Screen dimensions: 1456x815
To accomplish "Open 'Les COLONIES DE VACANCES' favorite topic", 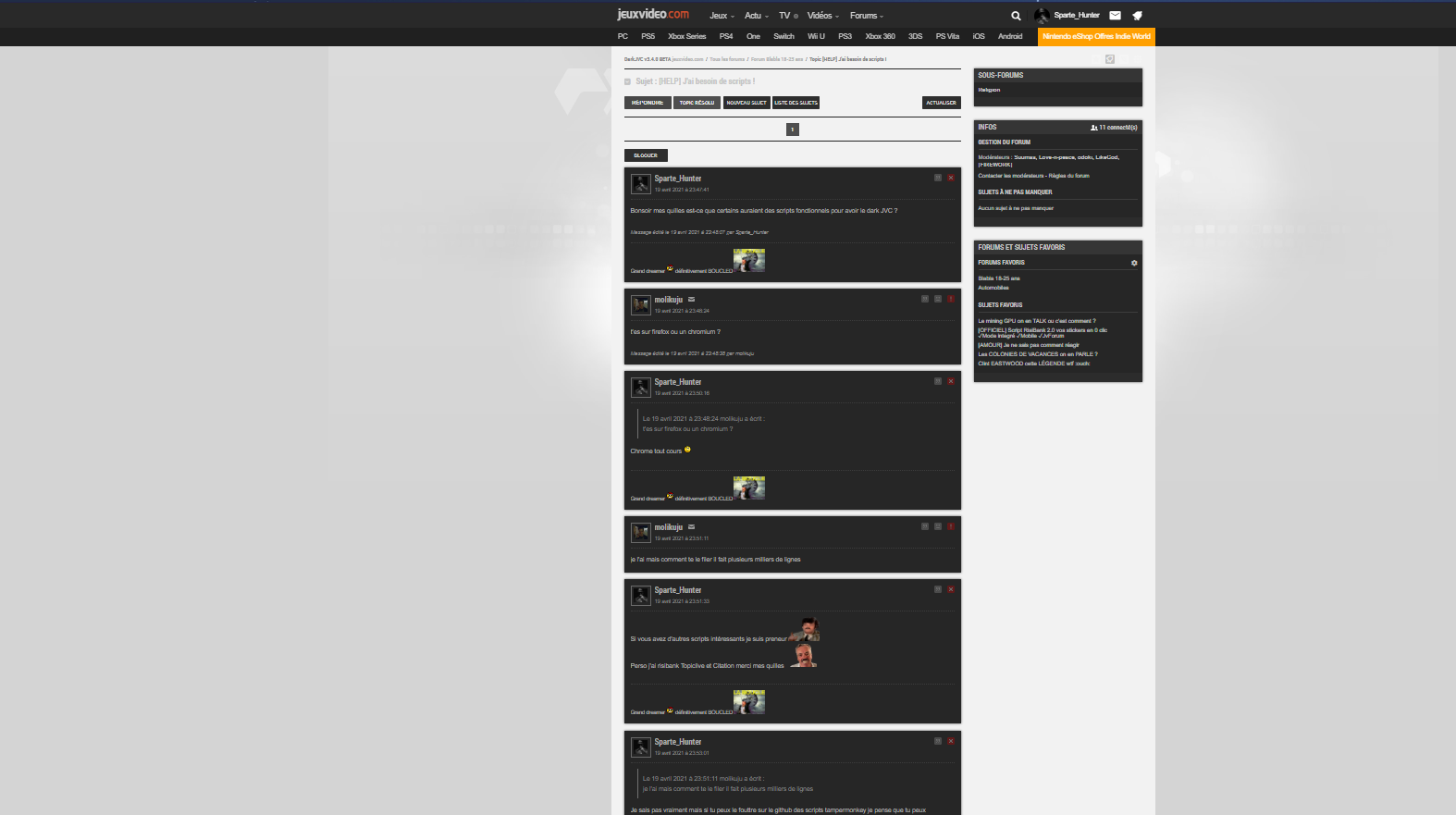I will [1038, 354].
